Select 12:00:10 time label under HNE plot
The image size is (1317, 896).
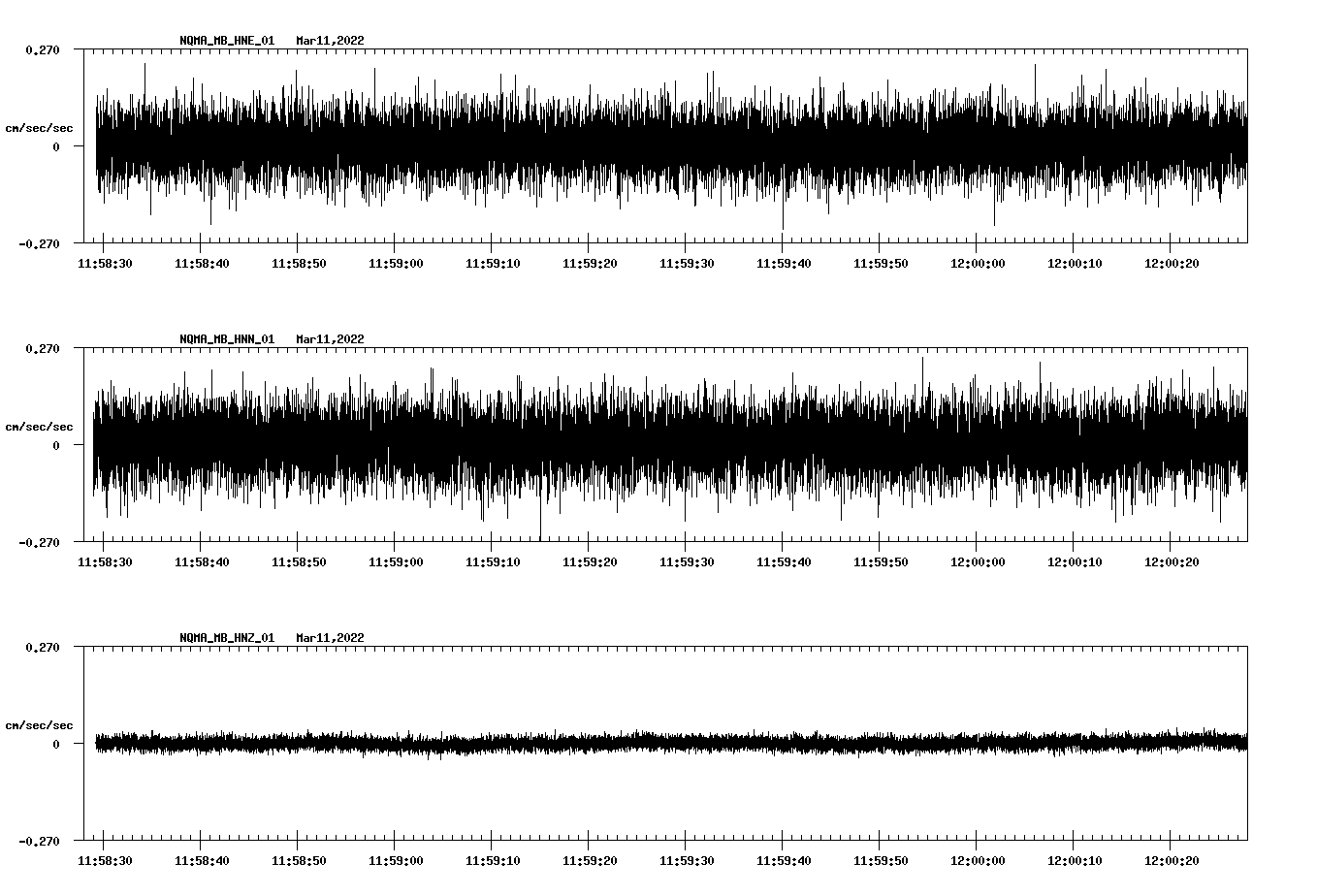(x=1075, y=264)
